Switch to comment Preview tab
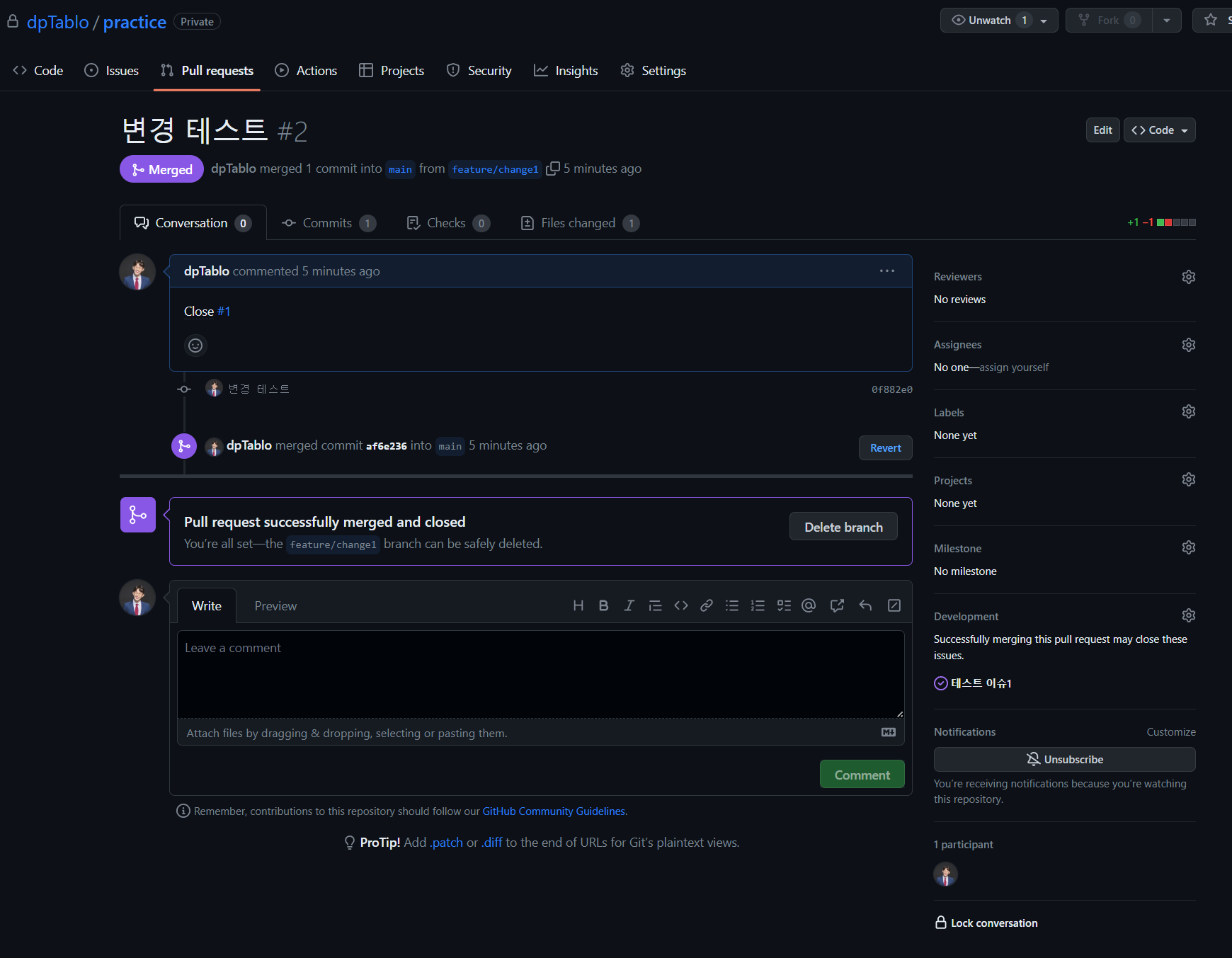Image resolution: width=1232 pixels, height=958 pixels. 275,606
